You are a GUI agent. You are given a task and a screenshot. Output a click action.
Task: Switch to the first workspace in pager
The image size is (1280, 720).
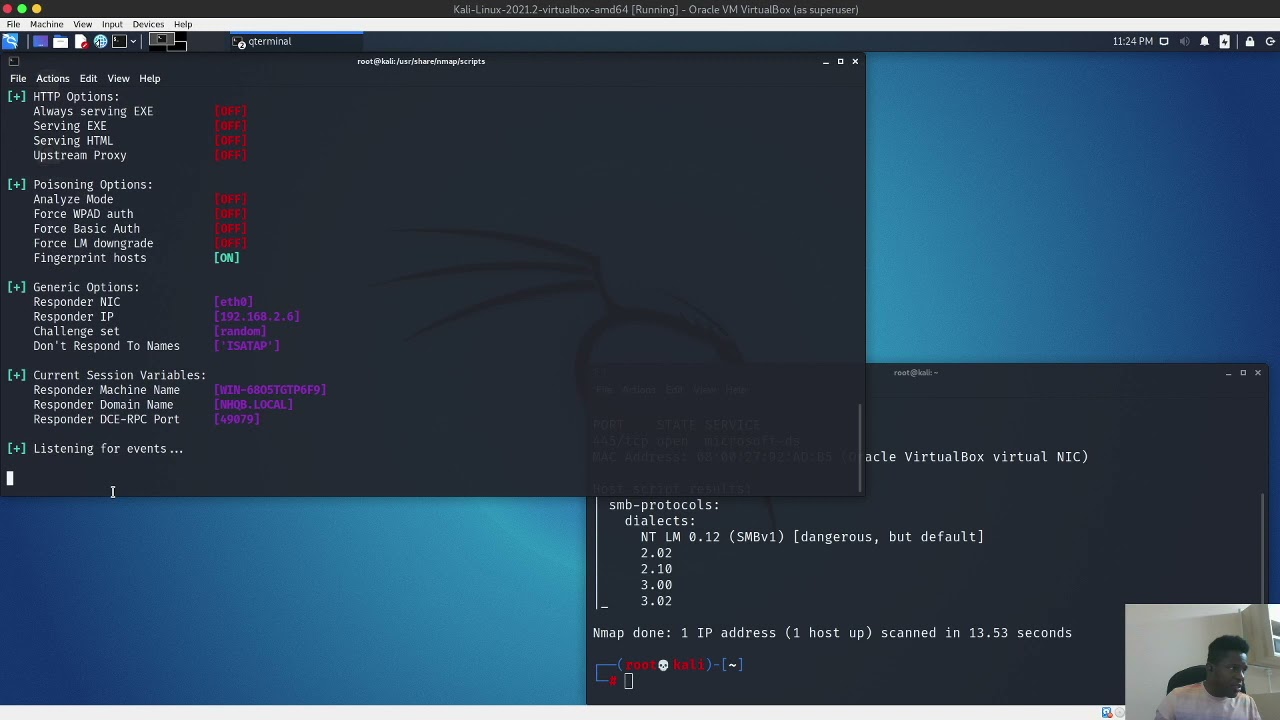(161, 40)
